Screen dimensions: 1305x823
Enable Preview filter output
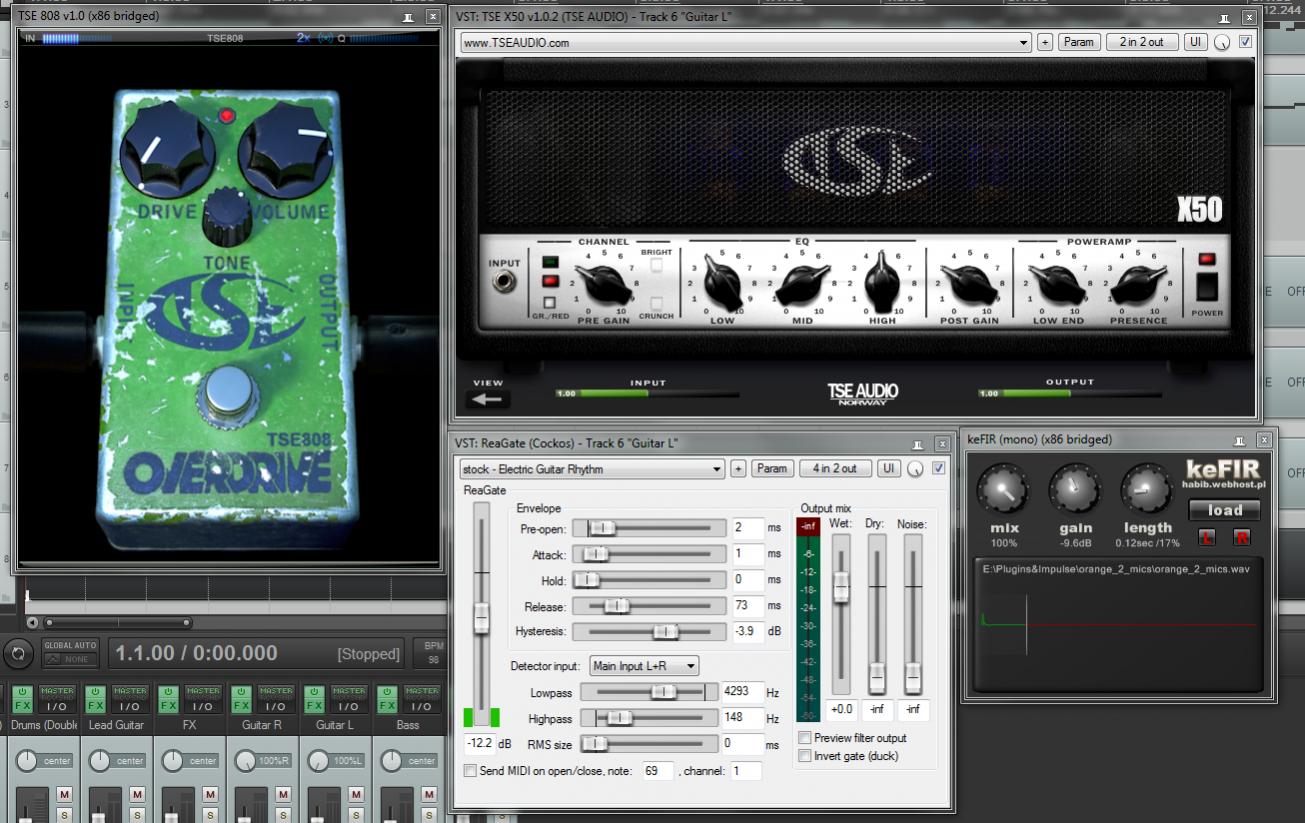pos(805,738)
